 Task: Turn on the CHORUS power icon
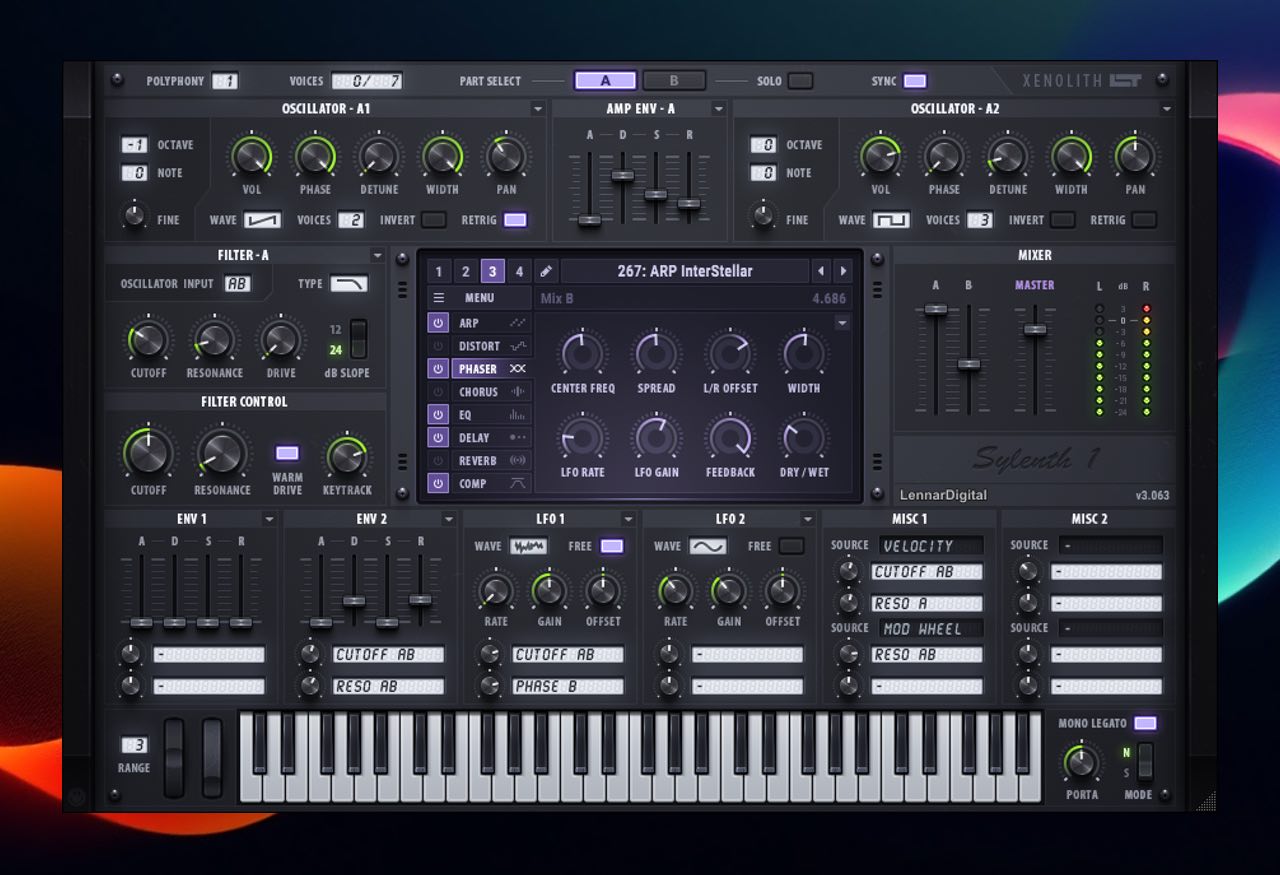click(x=438, y=392)
